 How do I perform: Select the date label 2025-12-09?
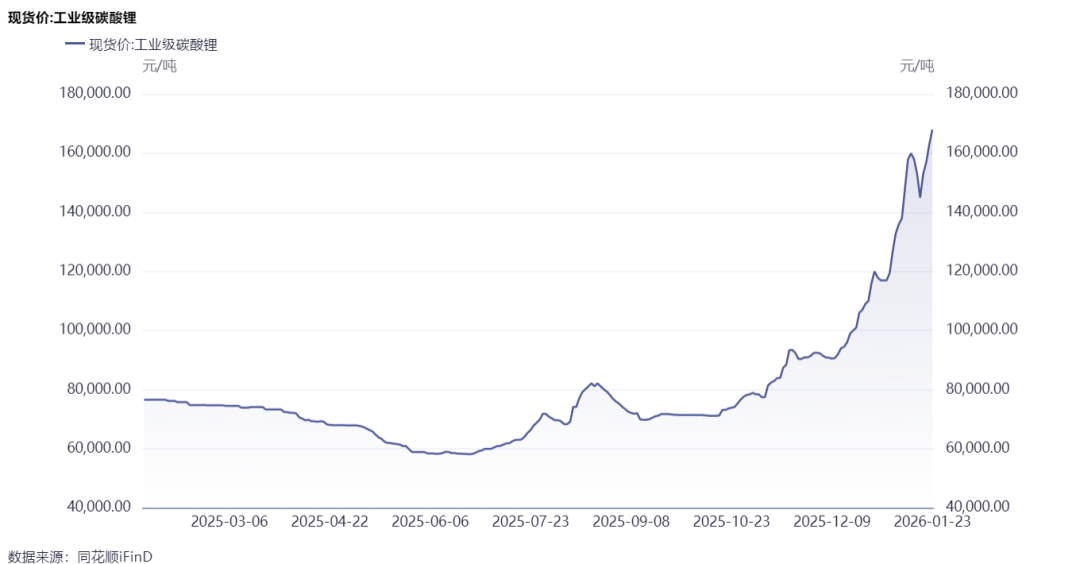(x=832, y=521)
